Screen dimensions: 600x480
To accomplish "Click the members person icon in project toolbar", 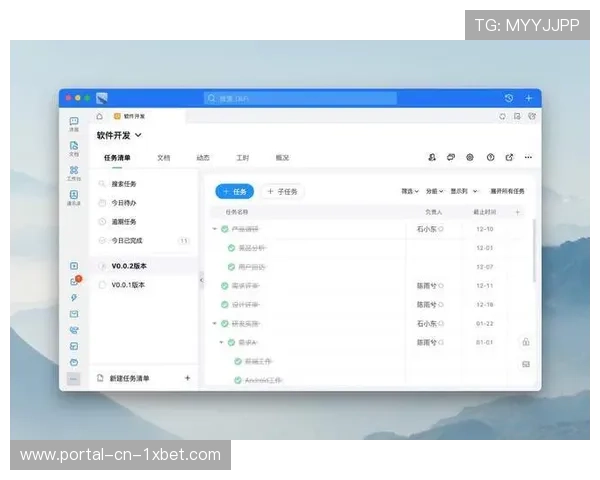I will [432, 157].
